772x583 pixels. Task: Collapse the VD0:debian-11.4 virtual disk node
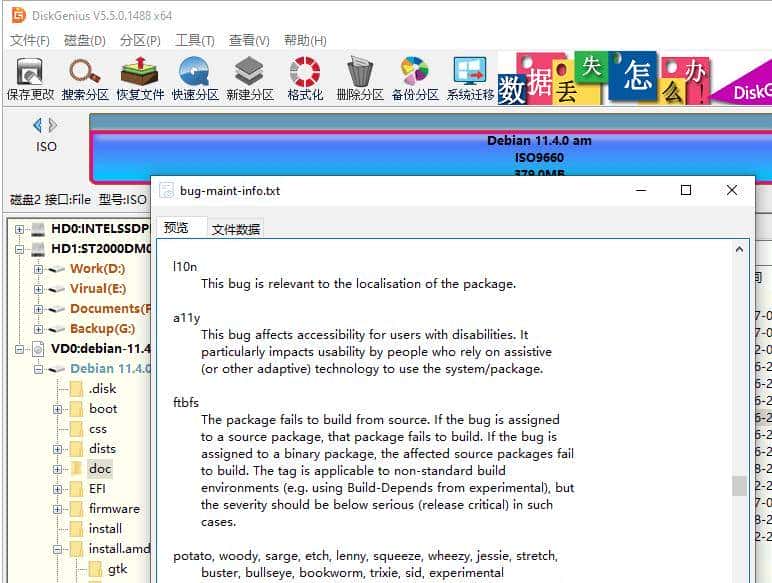tap(19, 349)
